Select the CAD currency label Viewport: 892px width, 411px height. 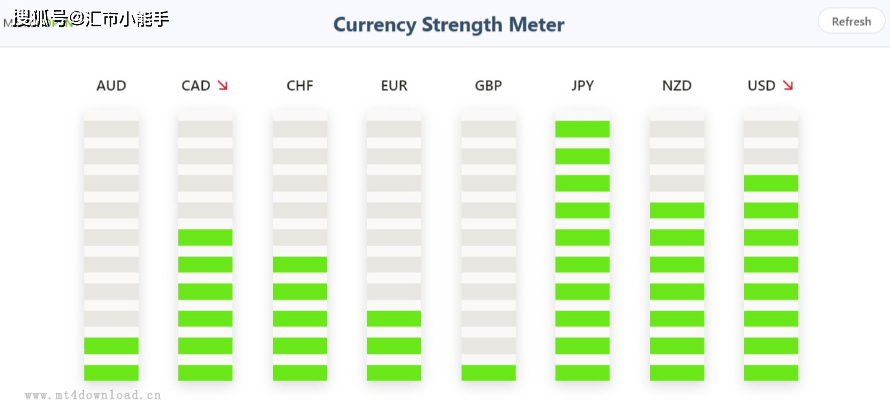(x=195, y=86)
